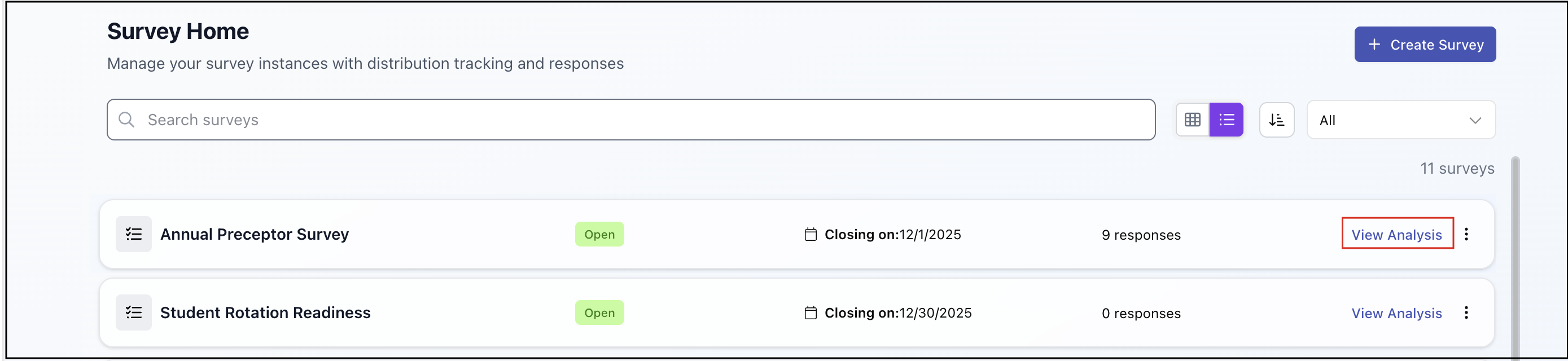Click the search magnifier icon
Viewport: 1568px width, 361px height.
(x=126, y=120)
